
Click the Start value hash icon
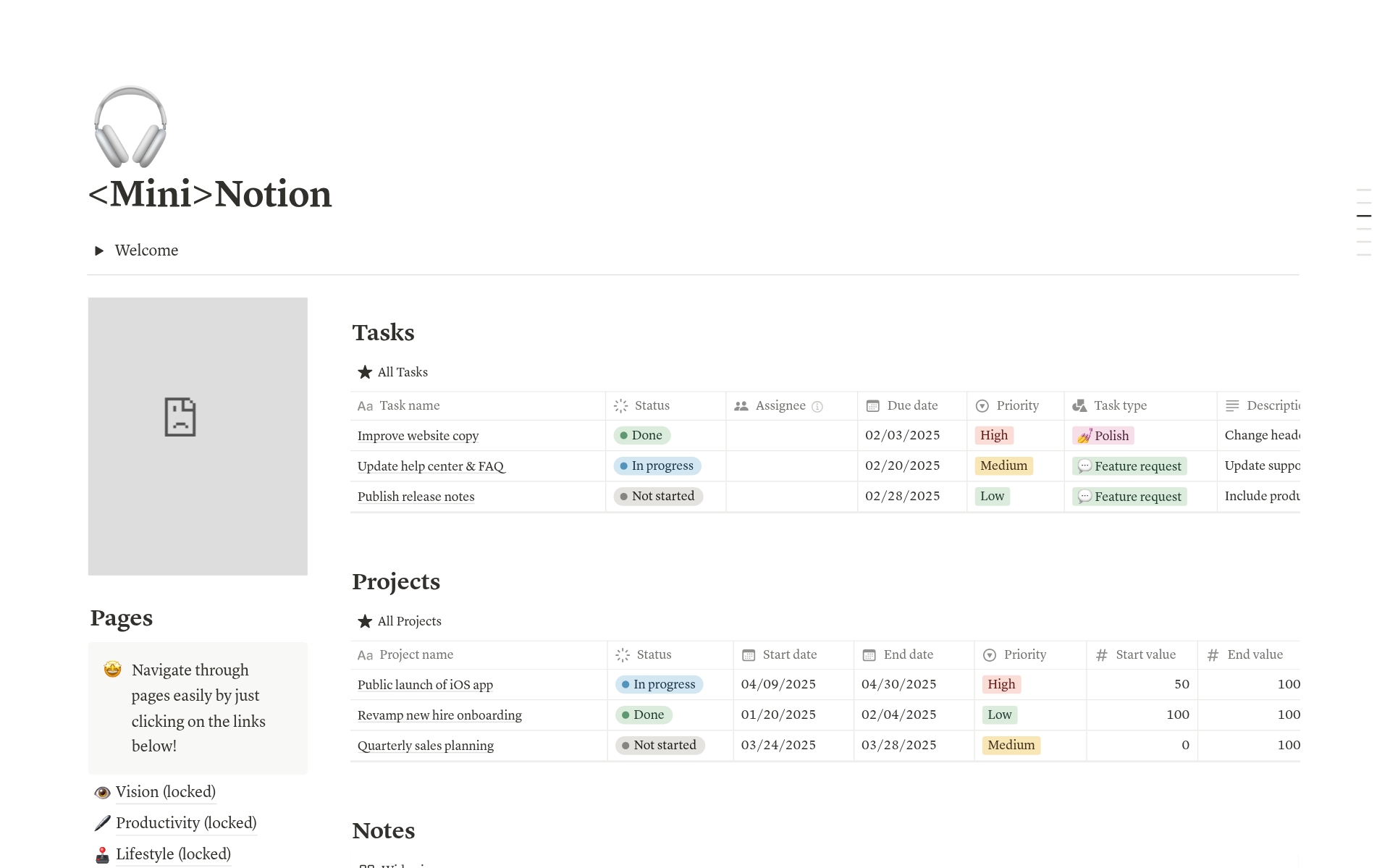1102,655
